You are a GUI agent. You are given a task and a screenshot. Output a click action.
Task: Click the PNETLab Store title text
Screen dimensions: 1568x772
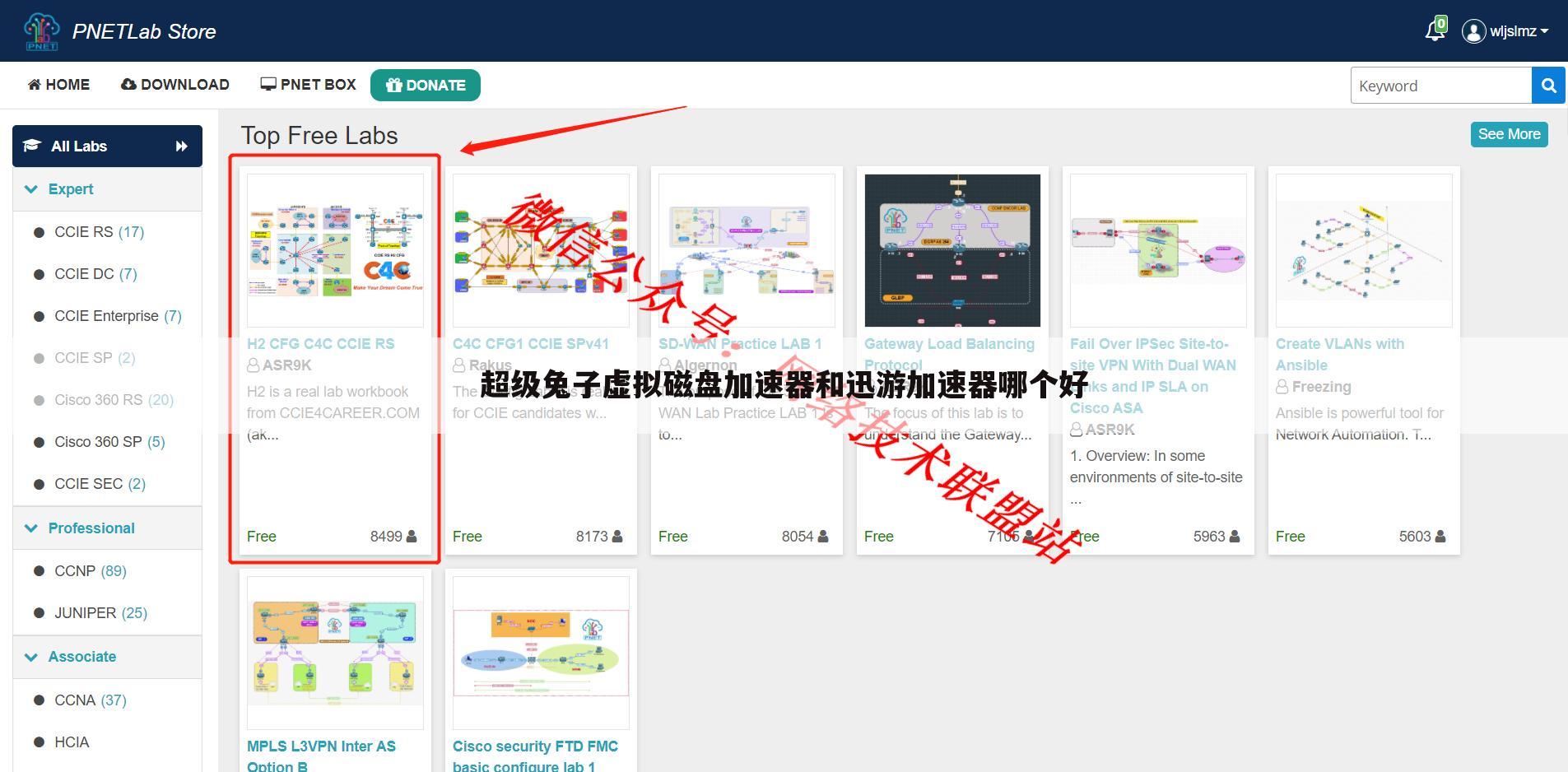coord(144,31)
